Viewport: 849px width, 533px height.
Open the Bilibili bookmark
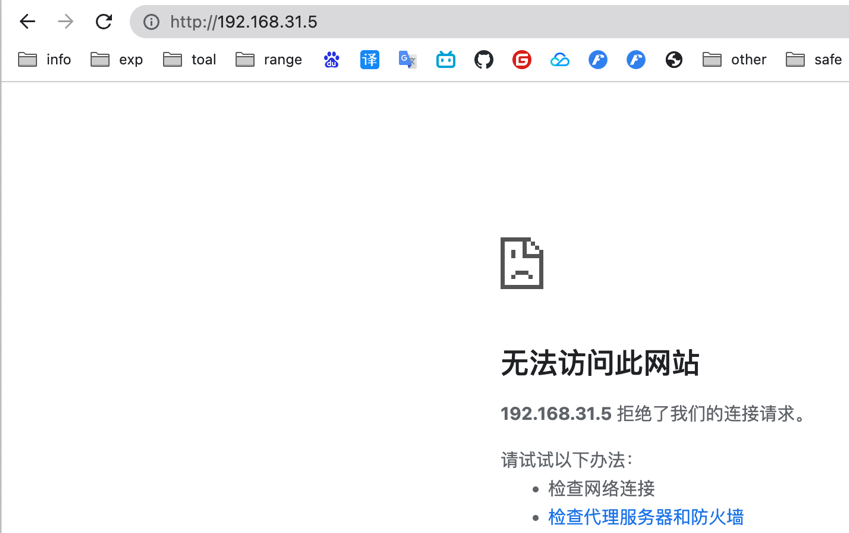(x=446, y=60)
